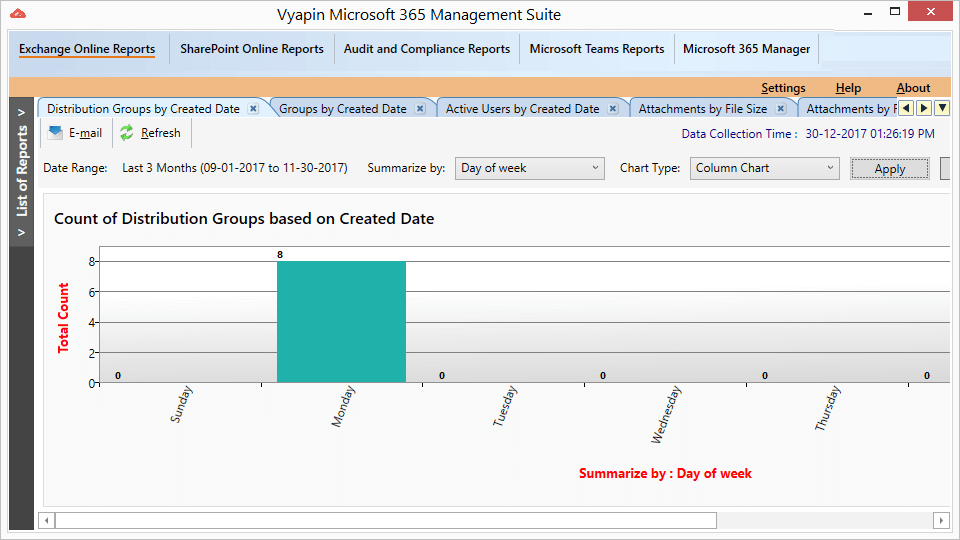Open Microsoft 365 Manager
960x540 pixels.
pos(746,49)
